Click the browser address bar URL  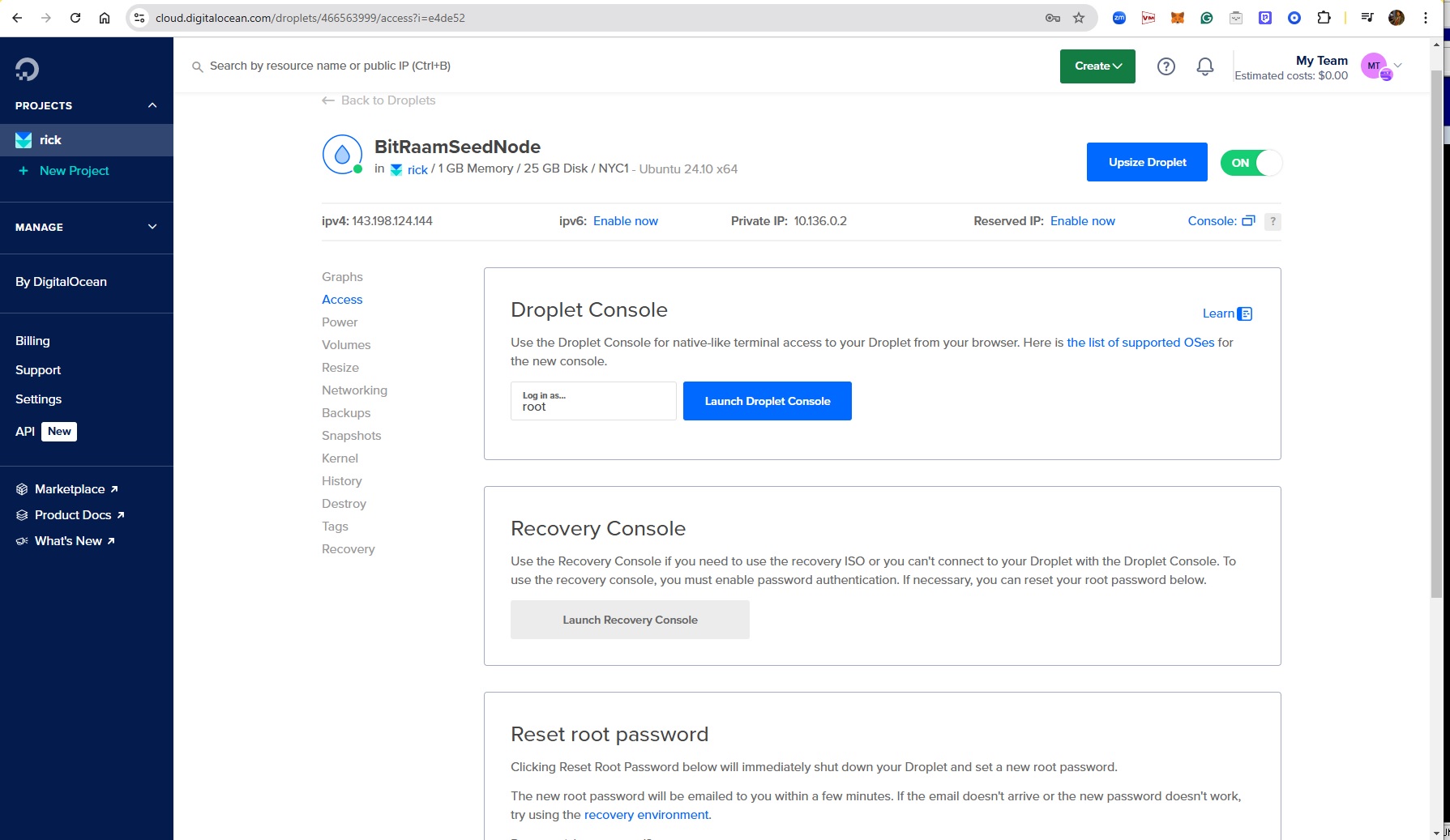(310, 18)
